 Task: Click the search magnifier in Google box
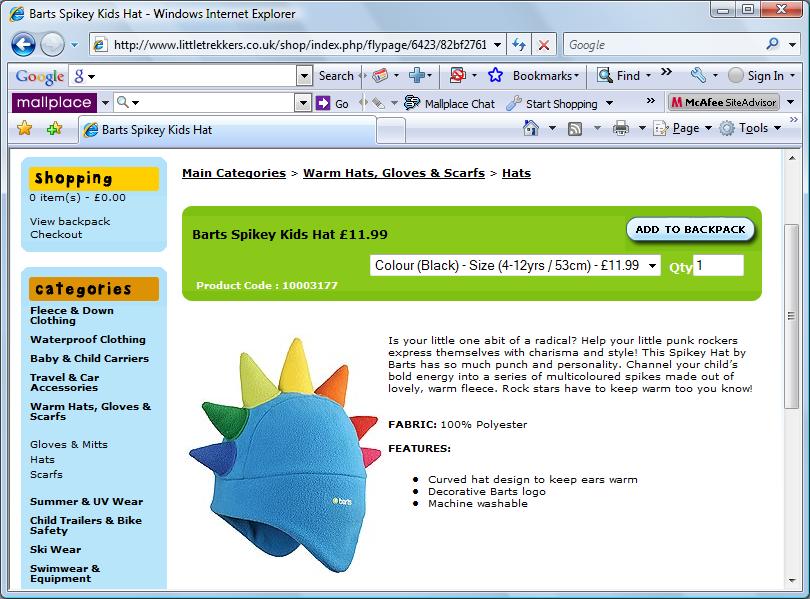click(x=773, y=44)
